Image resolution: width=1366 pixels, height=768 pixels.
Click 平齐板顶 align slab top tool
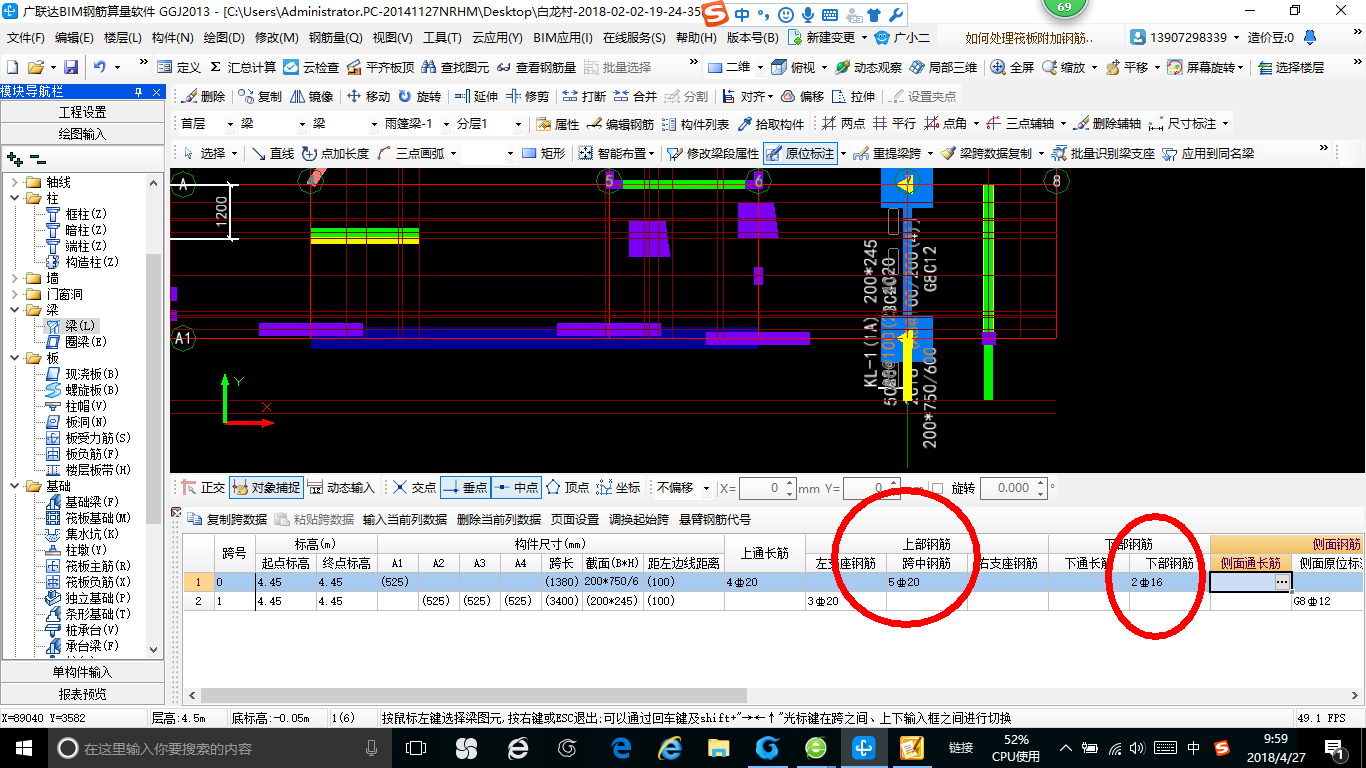click(380, 67)
